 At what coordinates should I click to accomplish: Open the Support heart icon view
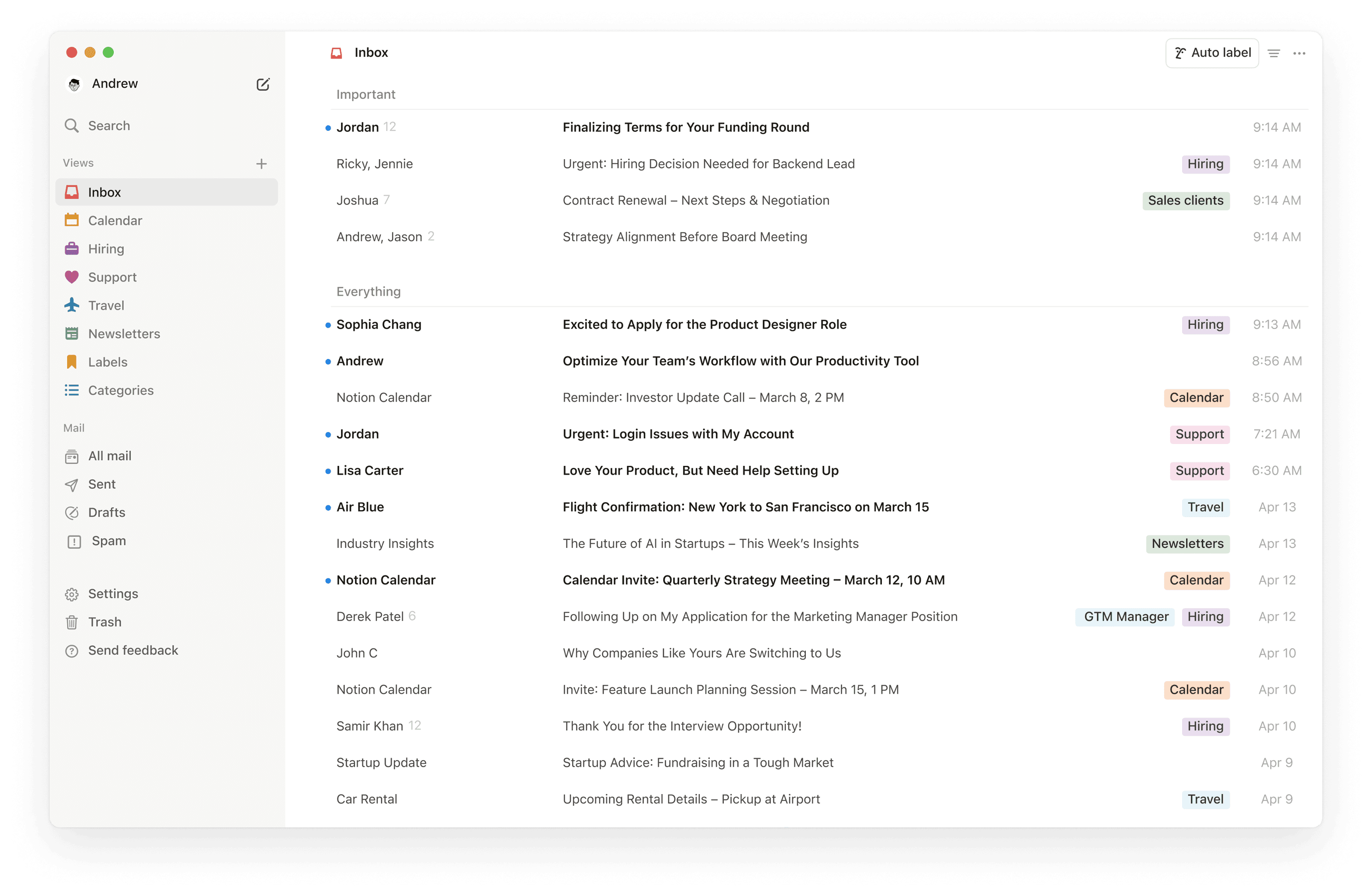(x=72, y=277)
